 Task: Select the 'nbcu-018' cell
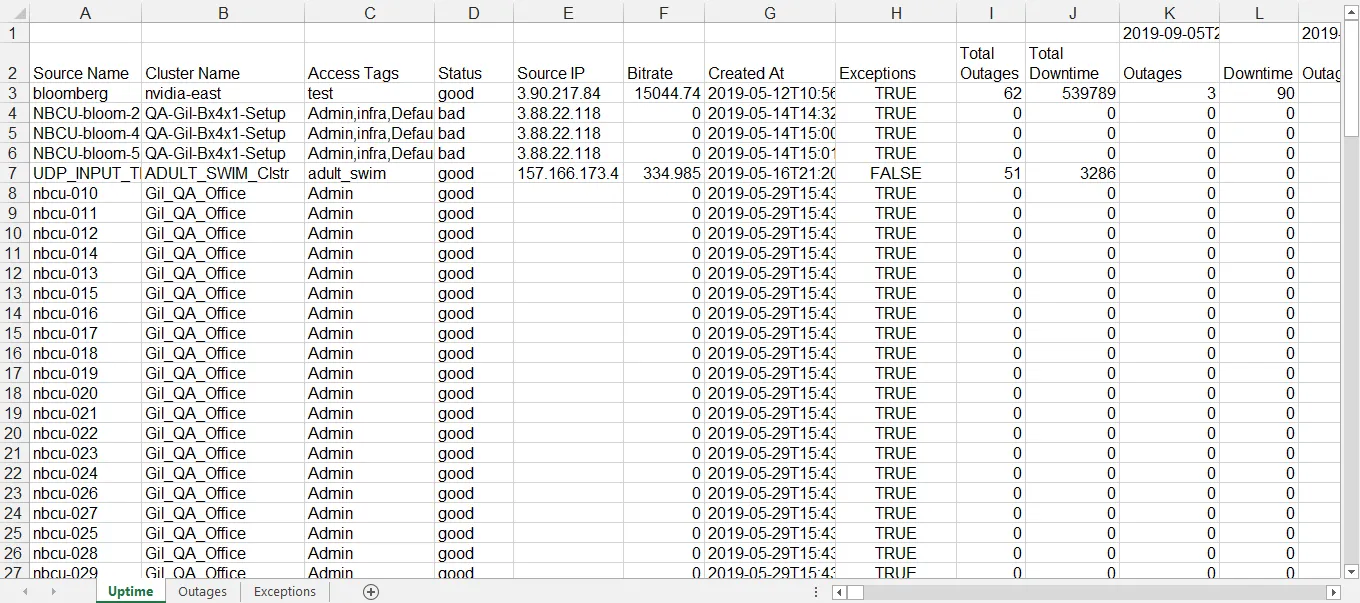pyautogui.click(x=85, y=353)
